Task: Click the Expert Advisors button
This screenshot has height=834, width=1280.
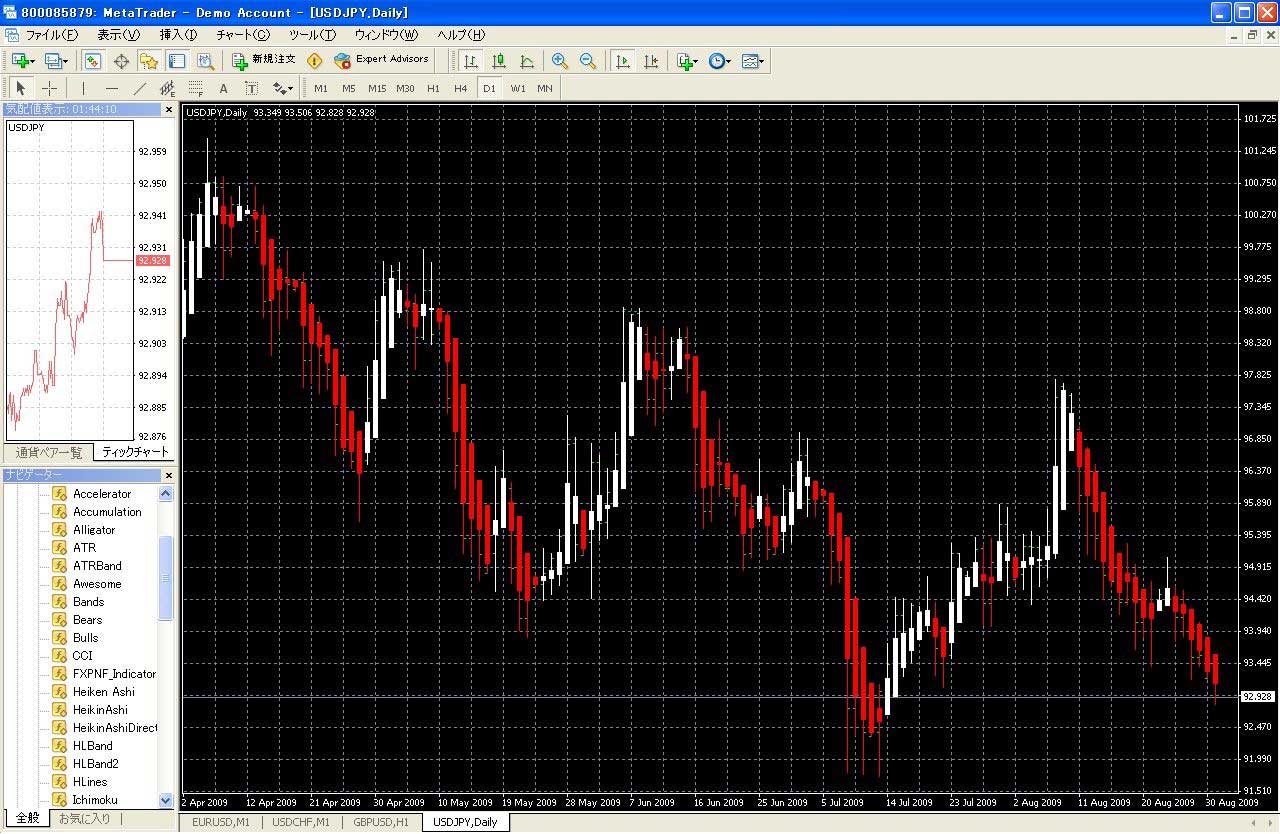Action: coord(381,60)
